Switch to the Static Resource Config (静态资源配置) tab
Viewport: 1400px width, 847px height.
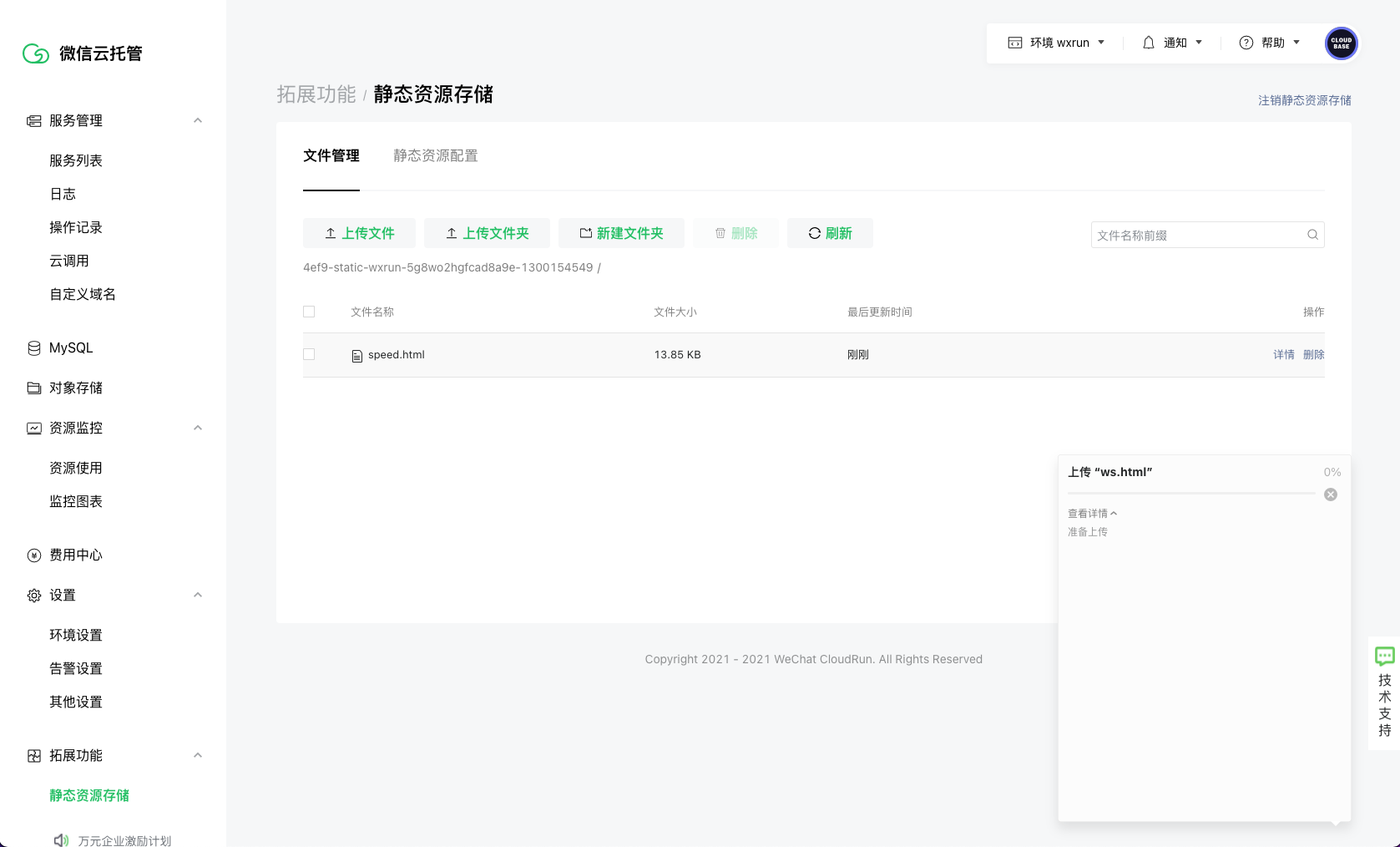pyautogui.click(x=435, y=155)
